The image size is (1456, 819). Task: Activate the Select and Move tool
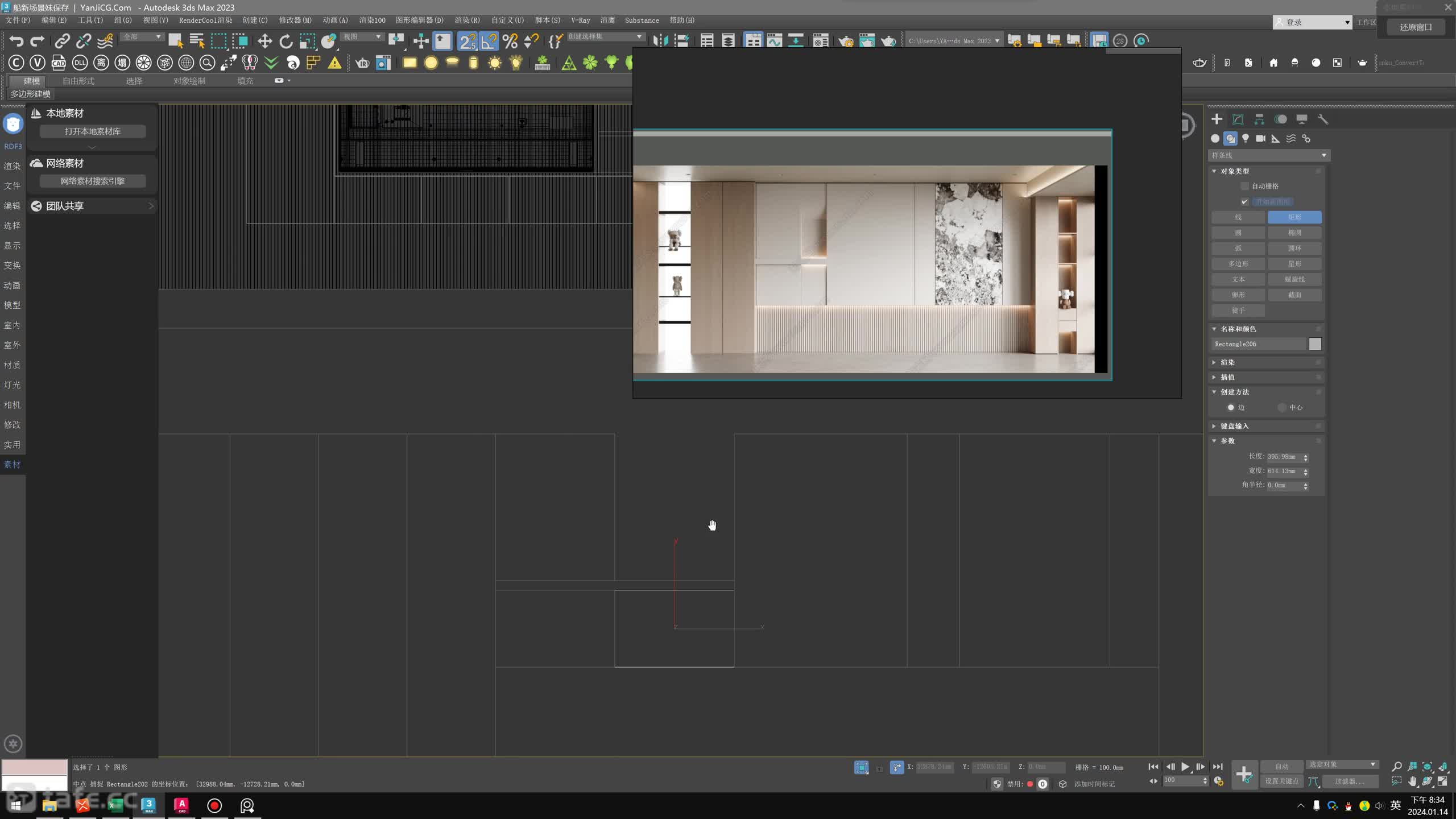click(x=264, y=41)
